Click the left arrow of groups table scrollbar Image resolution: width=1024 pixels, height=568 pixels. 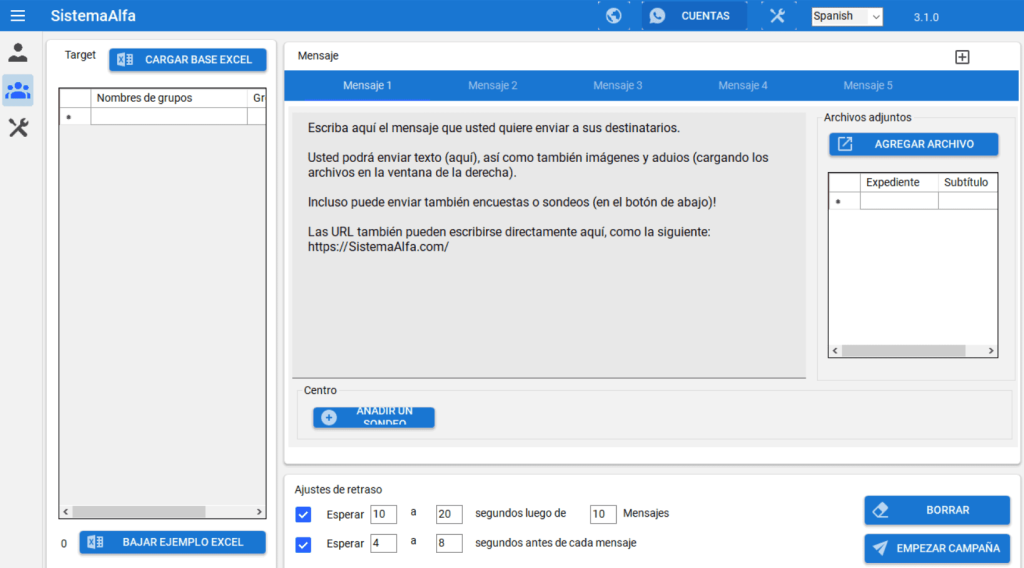[65, 512]
